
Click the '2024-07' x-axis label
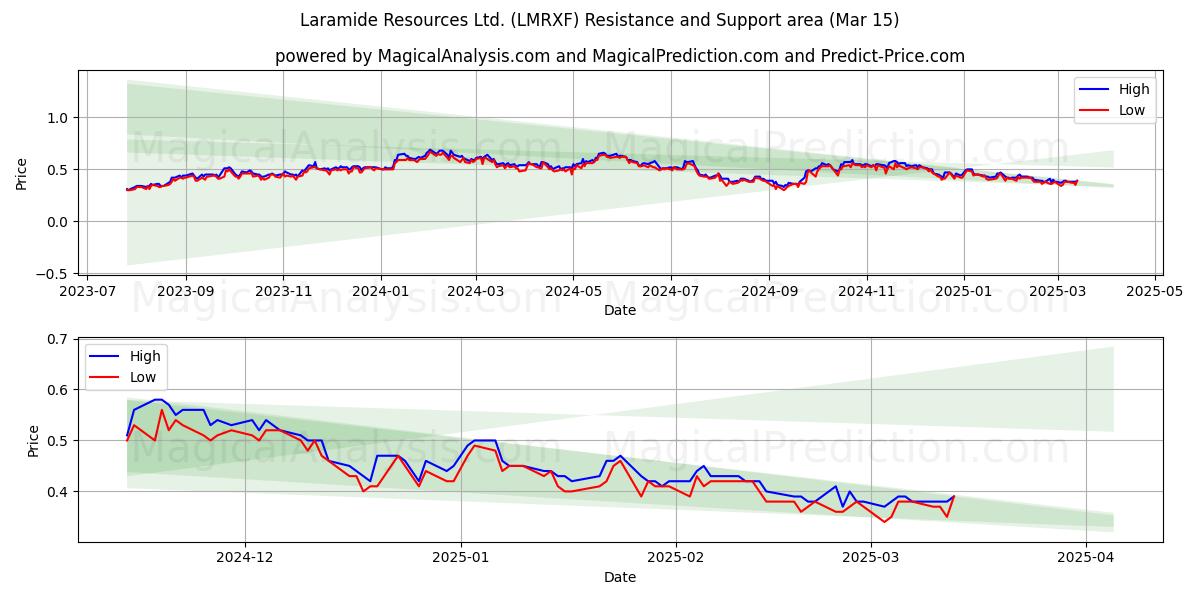670,293
